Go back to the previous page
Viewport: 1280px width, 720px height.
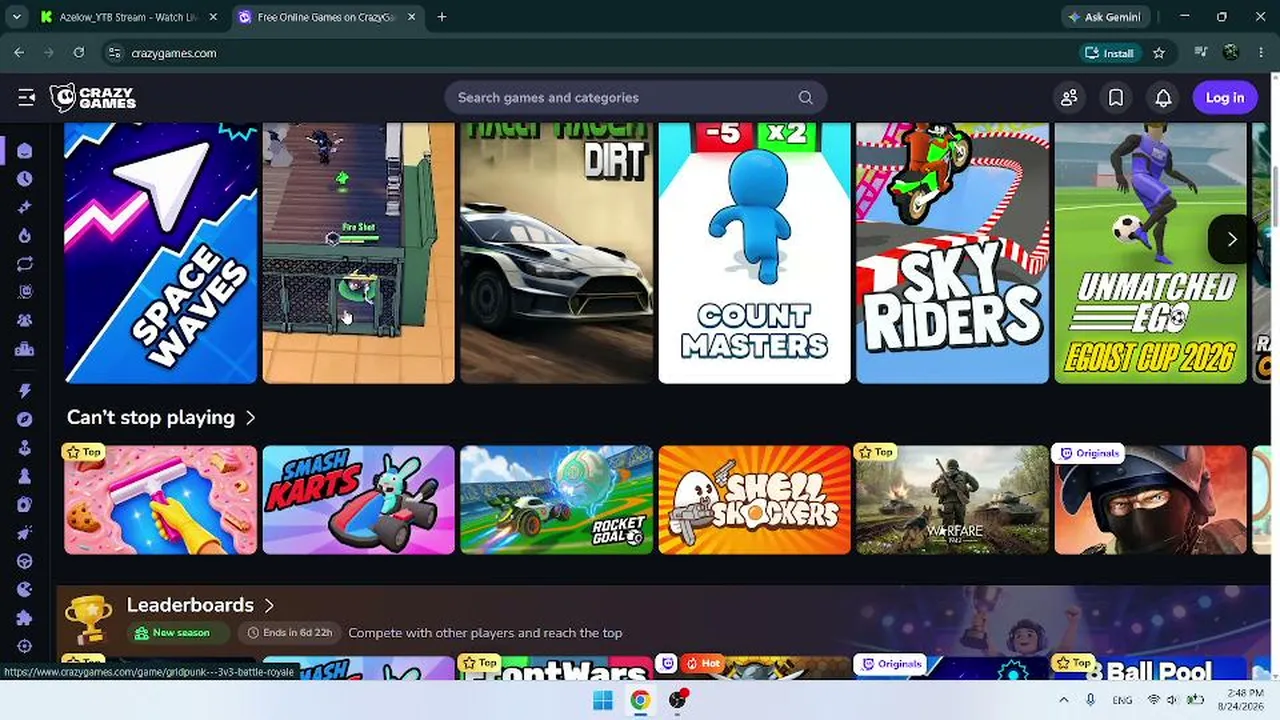tap(19, 53)
